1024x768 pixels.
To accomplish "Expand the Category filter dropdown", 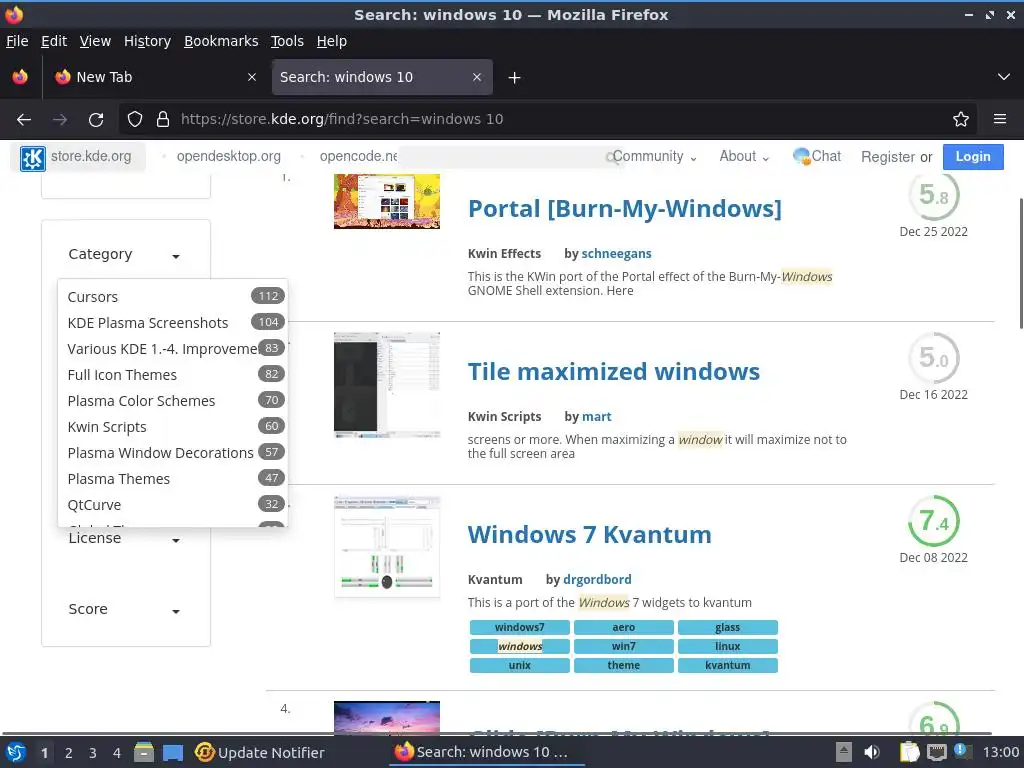I will (x=124, y=255).
